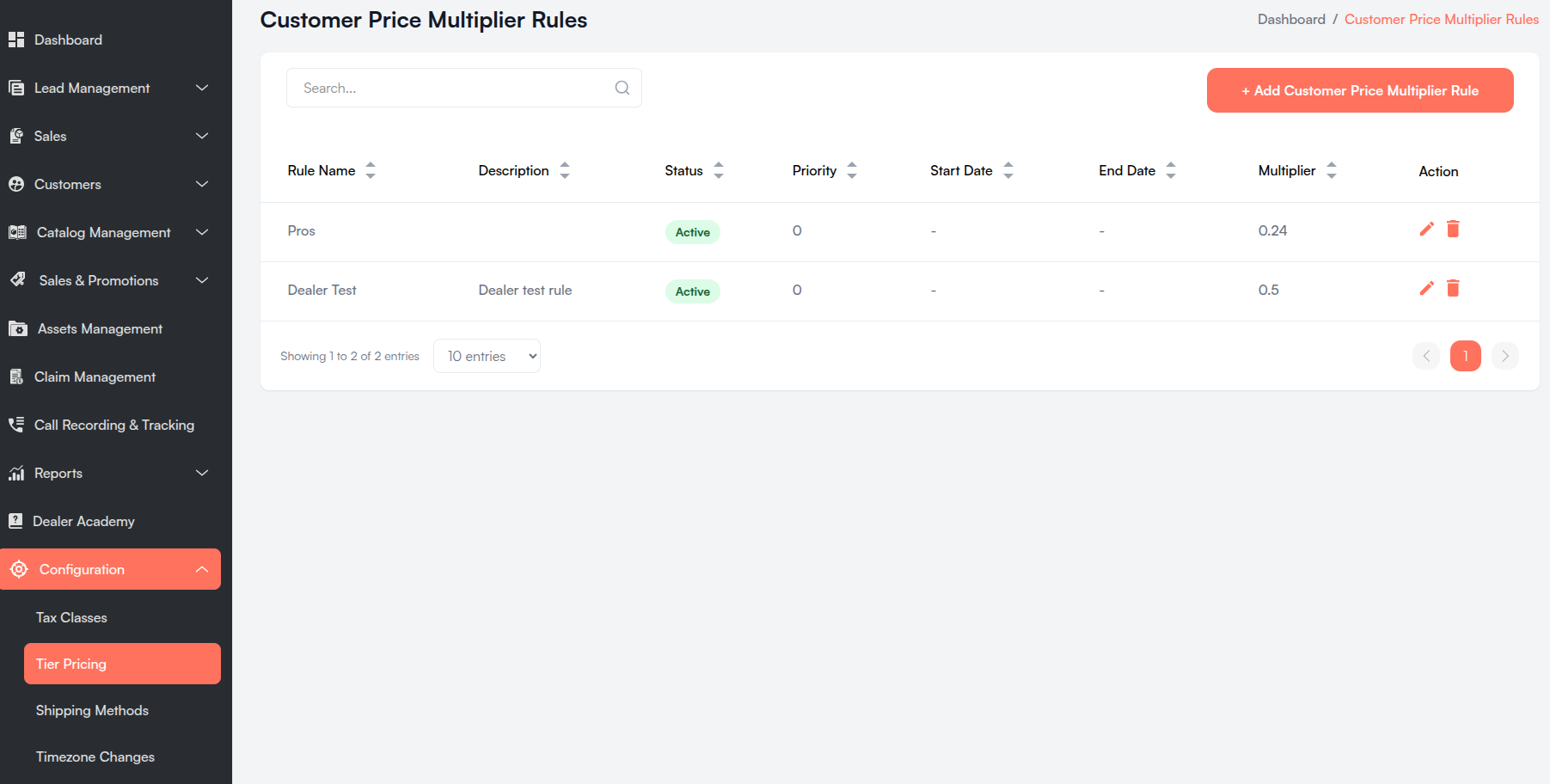Open the 10 entries page size dropdown
This screenshot has width=1550, height=784.
tap(487, 356)
